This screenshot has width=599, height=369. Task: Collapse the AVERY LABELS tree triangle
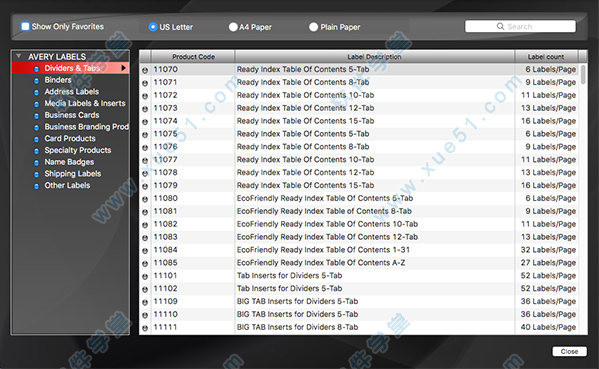pos(18,56)
